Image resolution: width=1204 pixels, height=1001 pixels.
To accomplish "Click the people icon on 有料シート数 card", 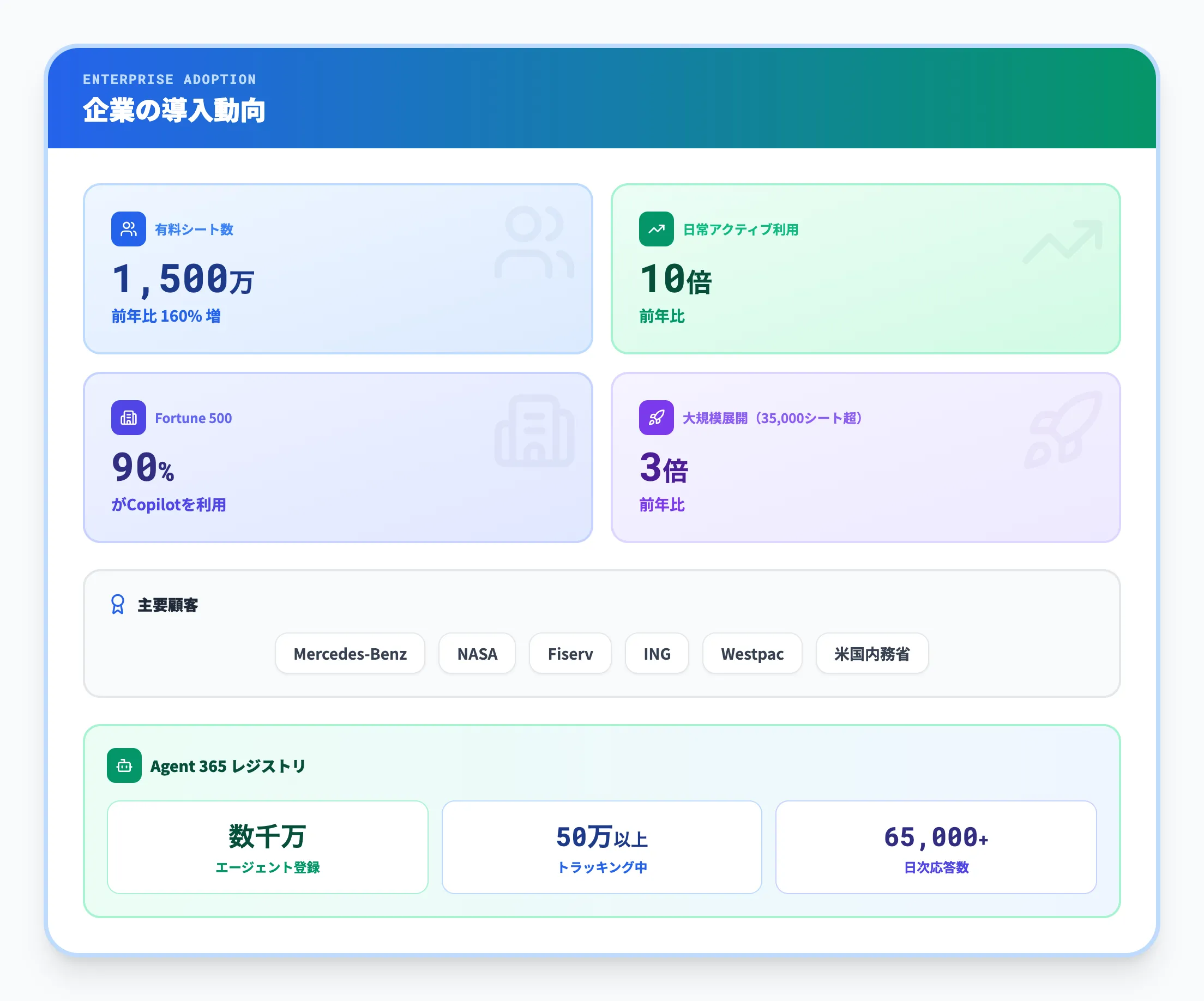I will tap(129, 229).
